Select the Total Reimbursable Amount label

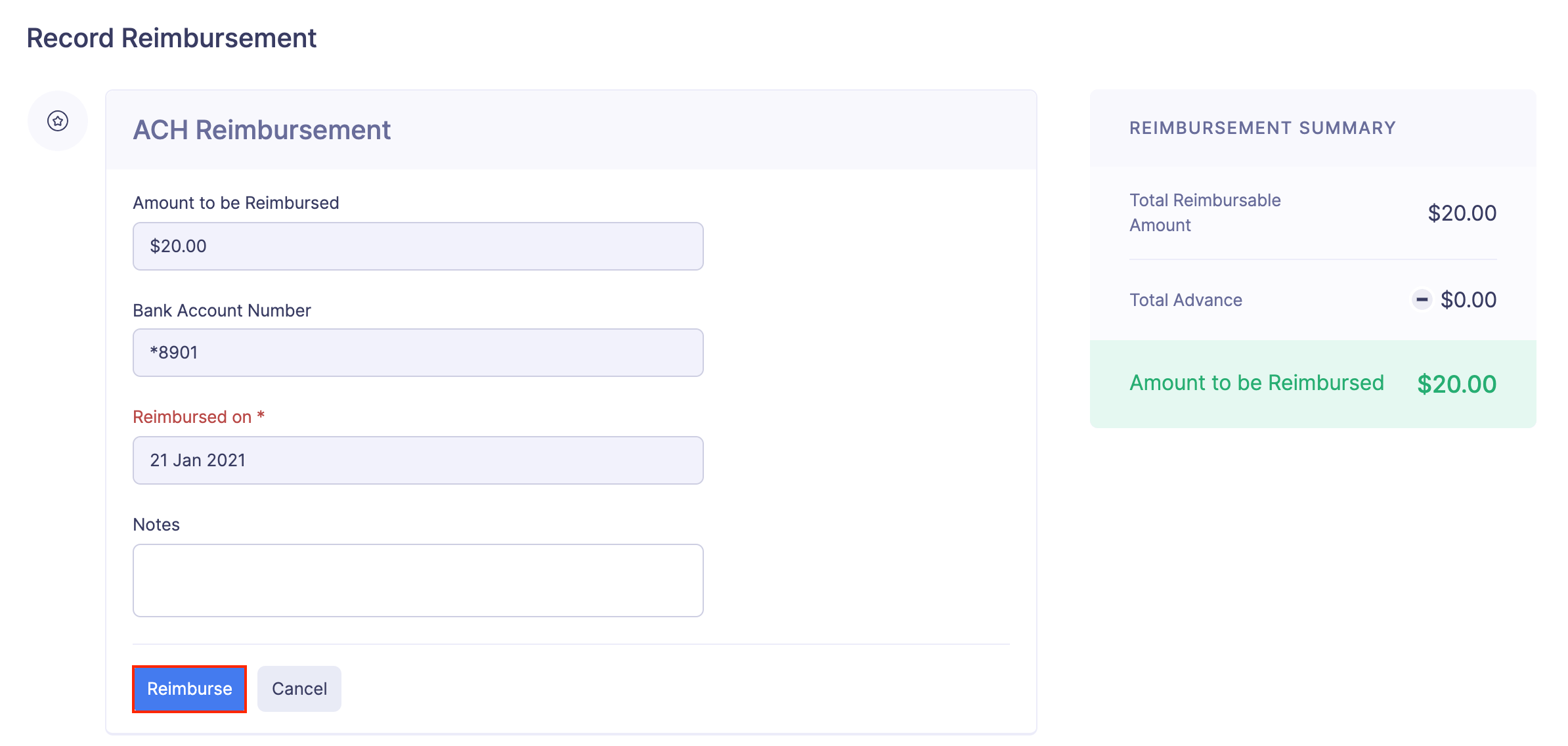pyautogui.click(x=1204, y=212)
